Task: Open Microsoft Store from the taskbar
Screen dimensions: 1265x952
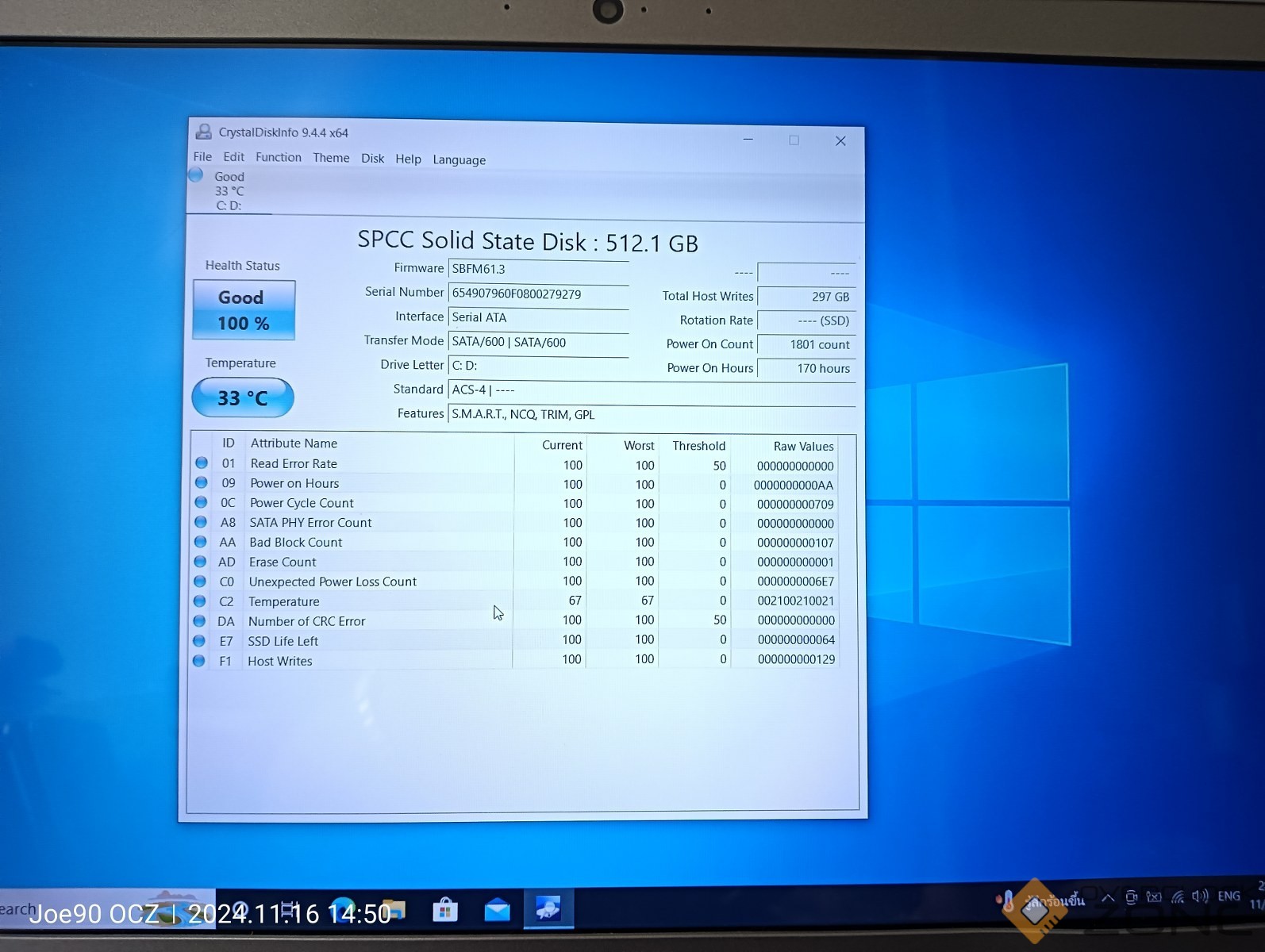Action: (445, 909)
